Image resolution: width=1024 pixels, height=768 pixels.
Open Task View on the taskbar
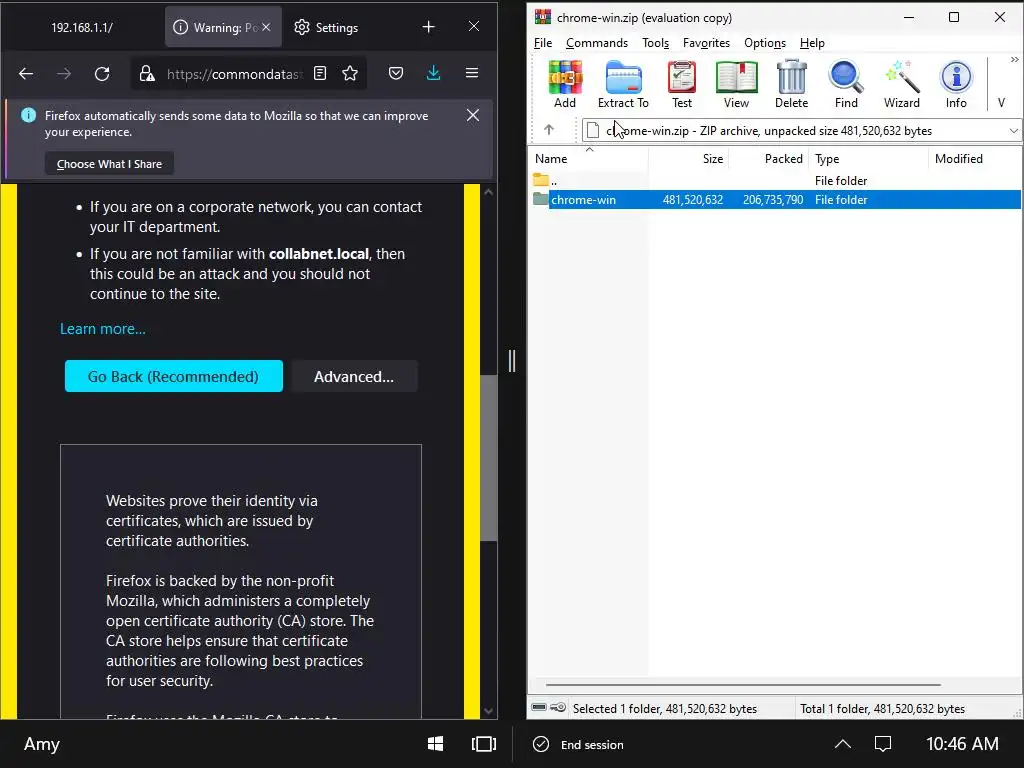(484, 744)
